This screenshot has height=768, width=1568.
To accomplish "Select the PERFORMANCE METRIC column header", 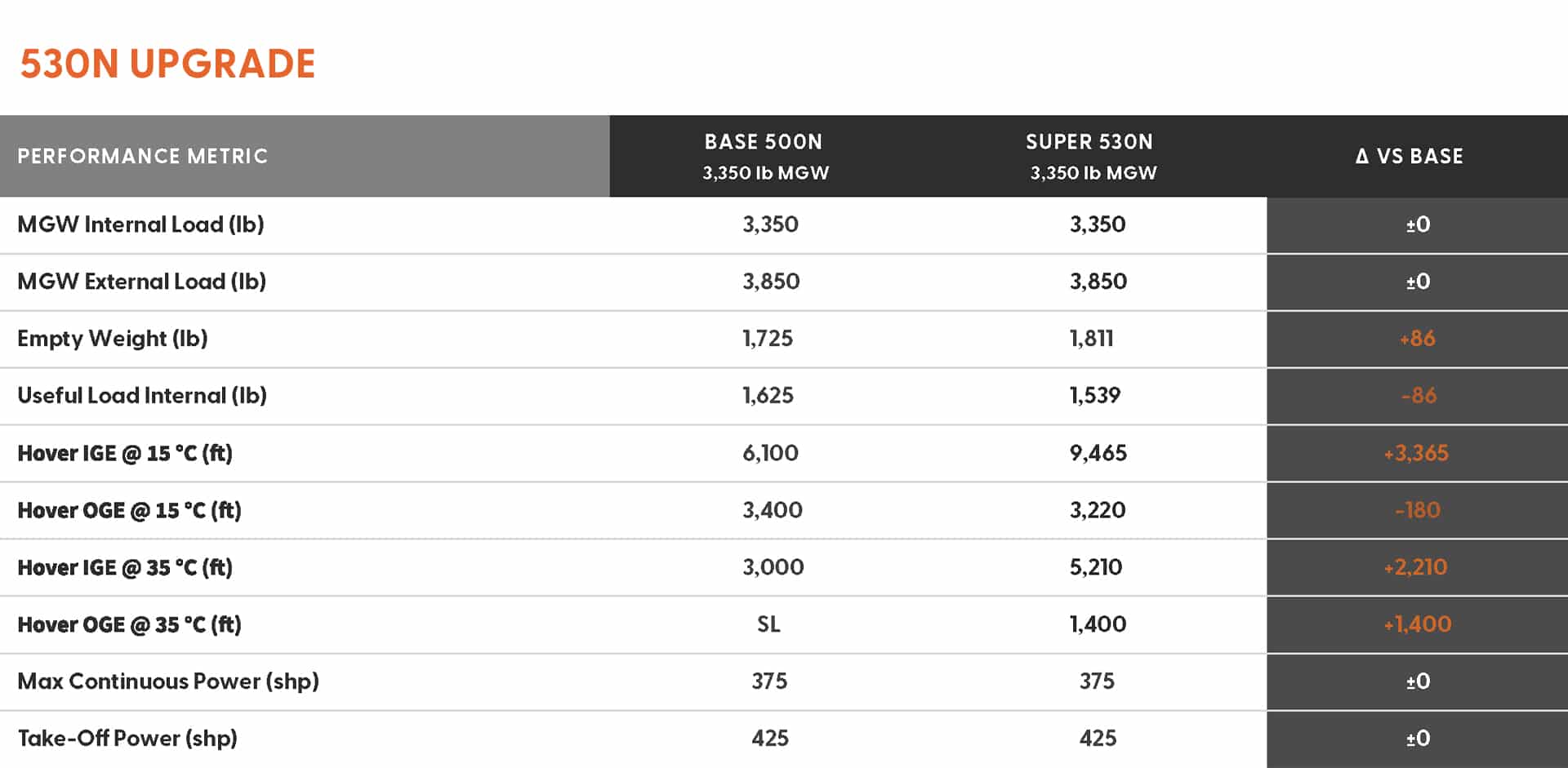I will pos(143,156).
